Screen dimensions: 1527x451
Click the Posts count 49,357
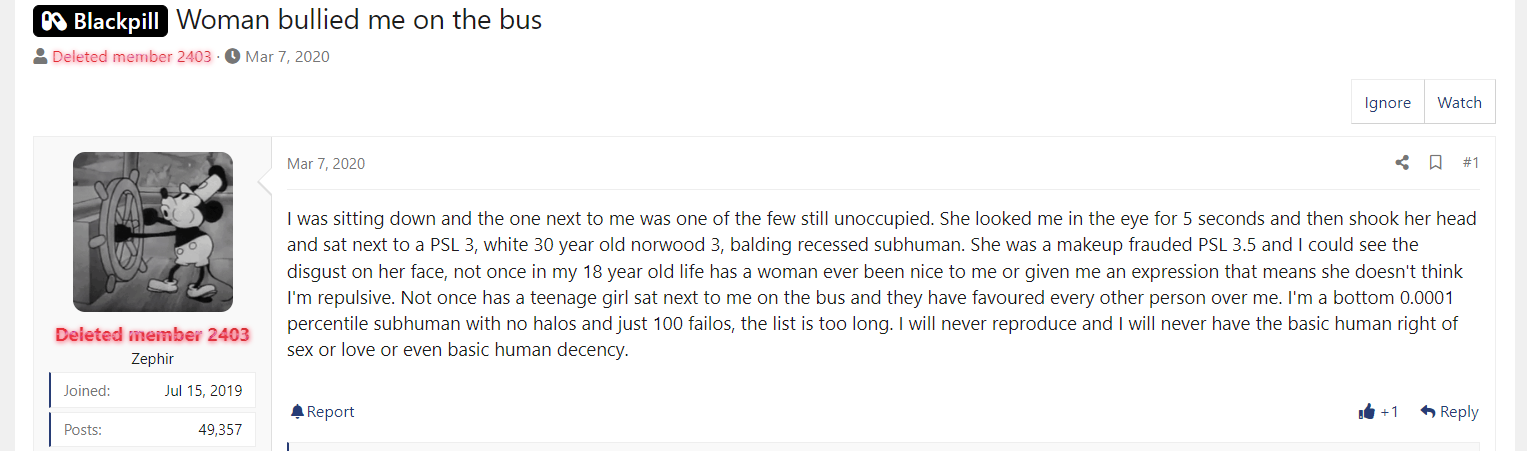click(220, 430)
